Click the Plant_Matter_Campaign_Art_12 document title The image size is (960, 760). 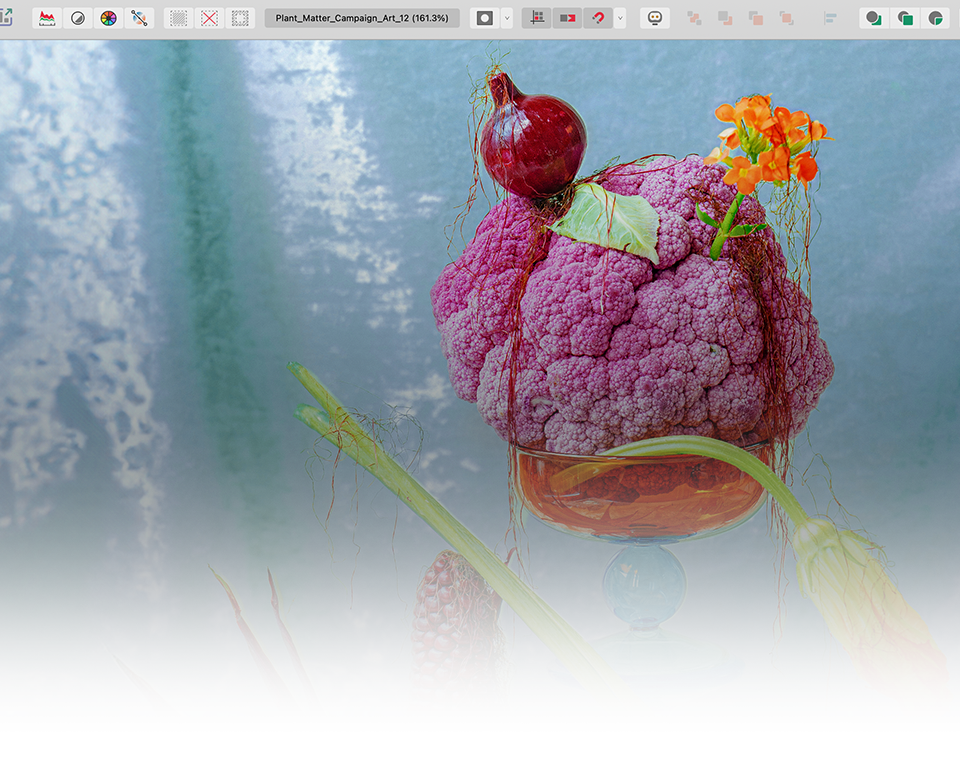(362, 18)
